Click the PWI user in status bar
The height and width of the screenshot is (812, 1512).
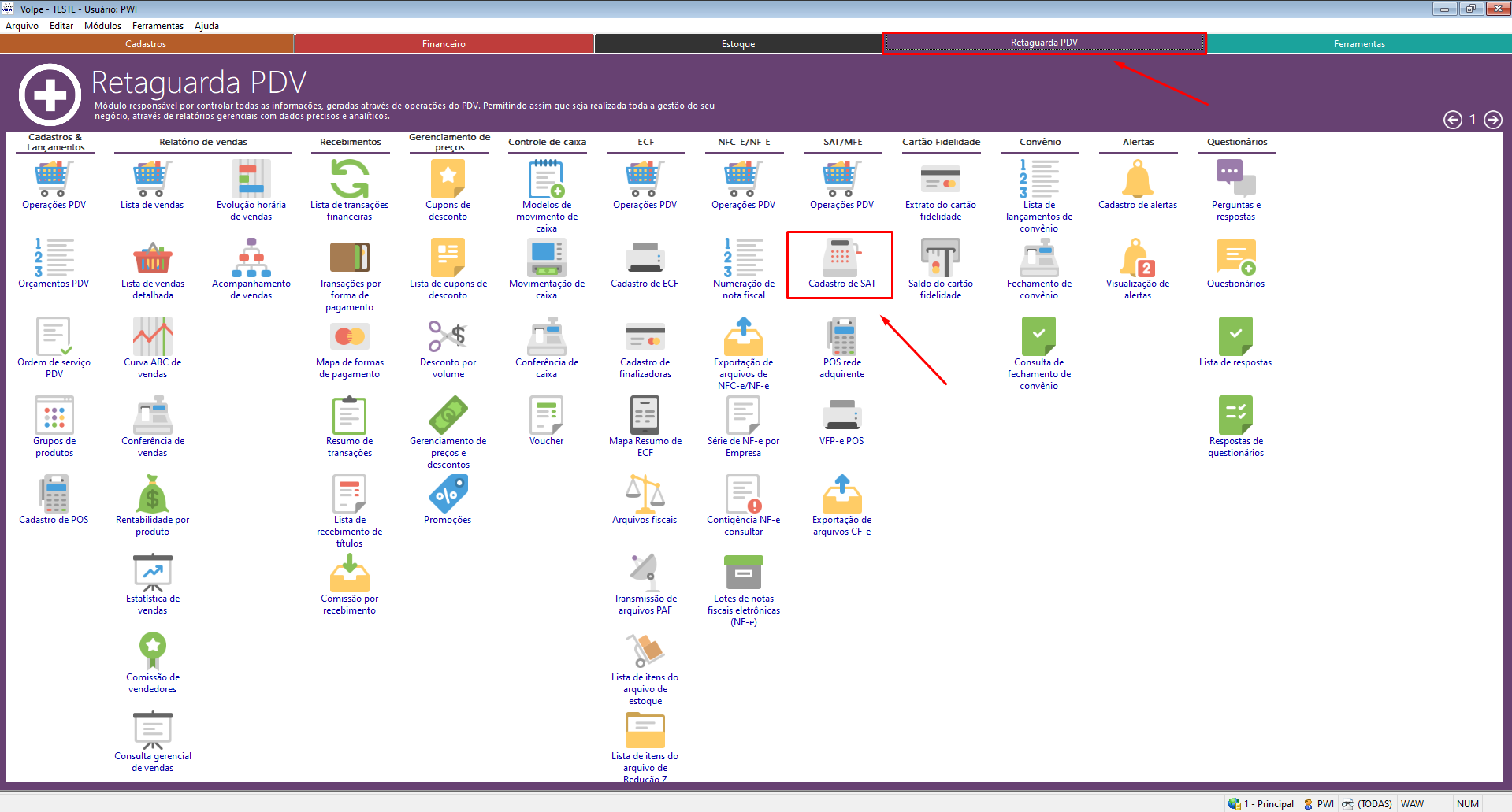pyautogui.click(x=1319, y=804)
